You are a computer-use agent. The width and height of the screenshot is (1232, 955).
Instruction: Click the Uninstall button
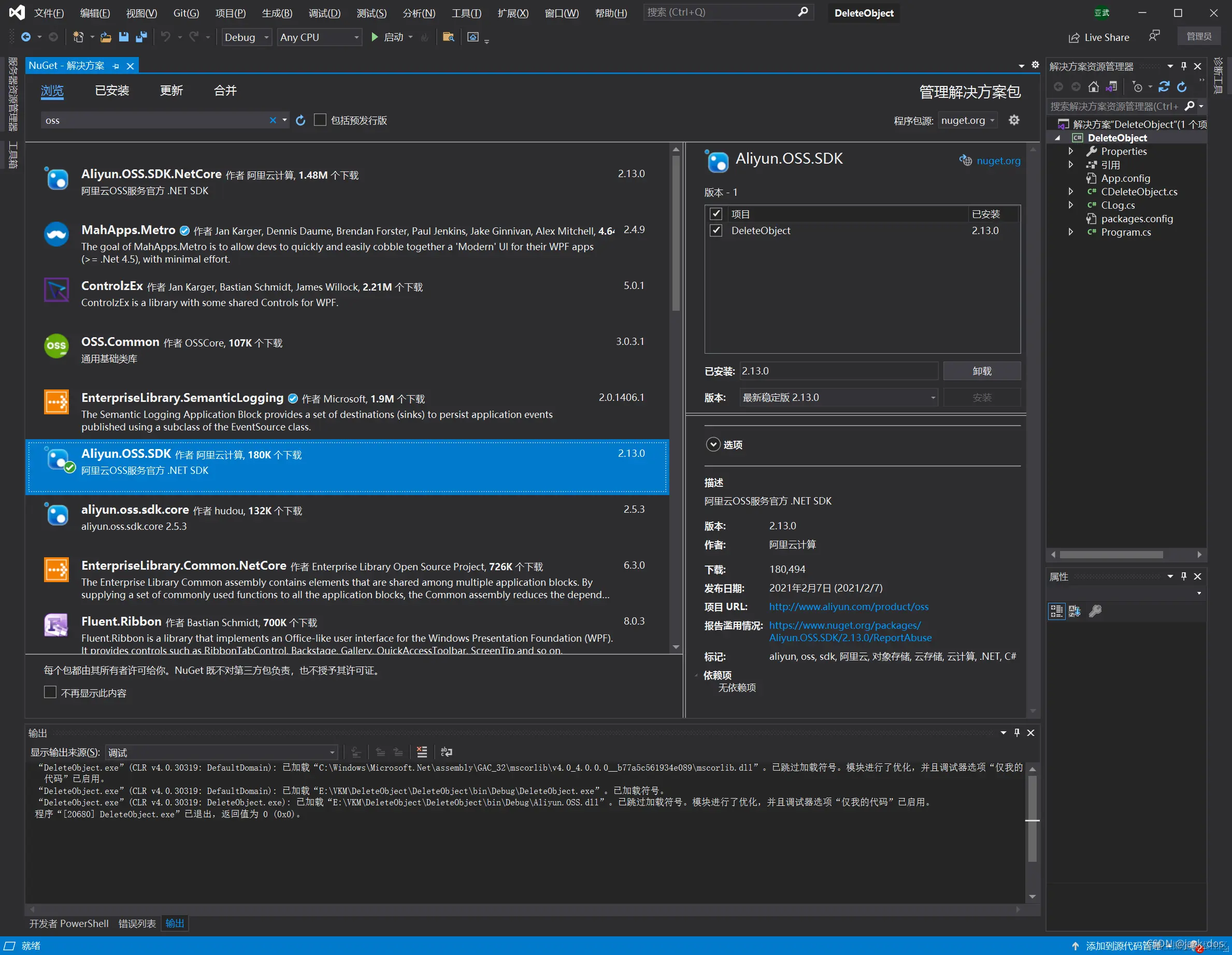982,371
